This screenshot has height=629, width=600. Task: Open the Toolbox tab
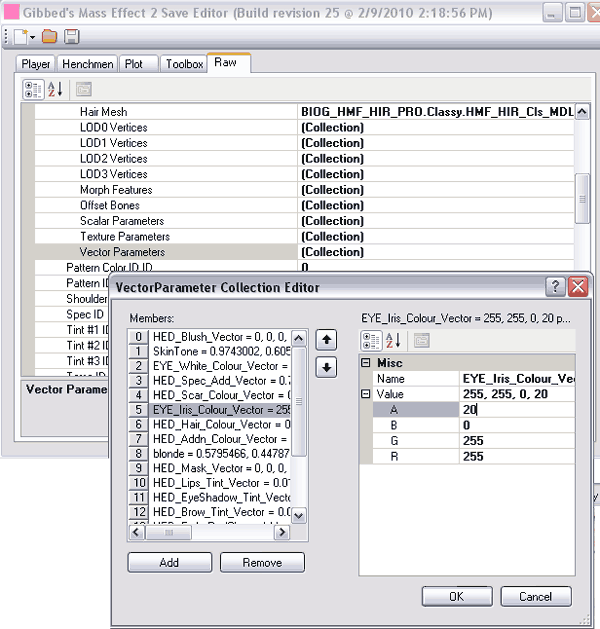pos(184,64)
